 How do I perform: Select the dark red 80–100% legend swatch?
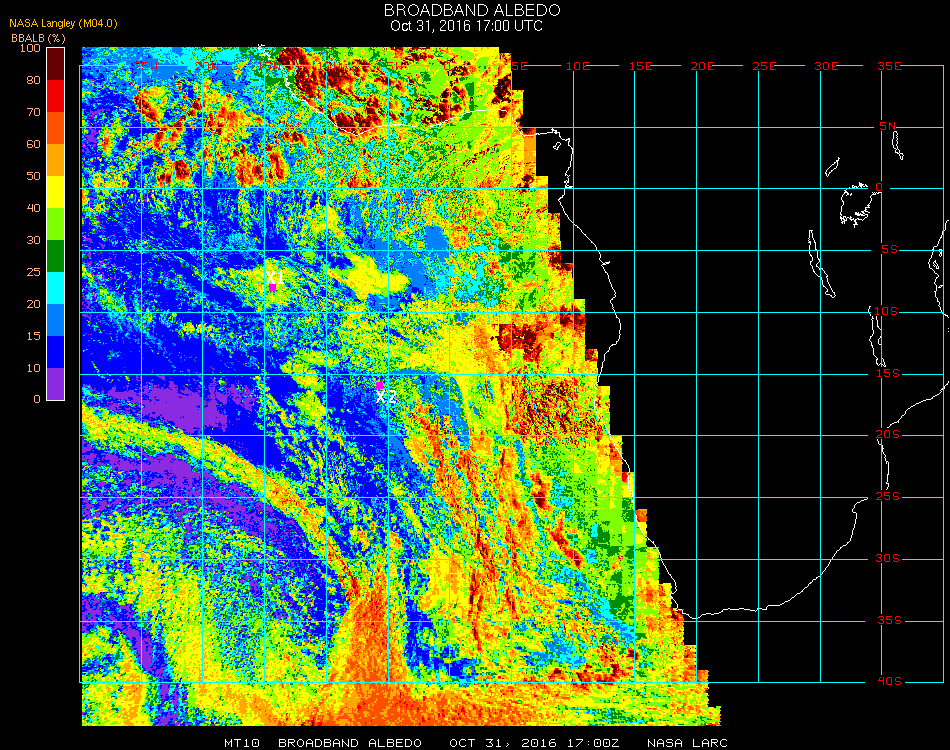click(56, 63)
